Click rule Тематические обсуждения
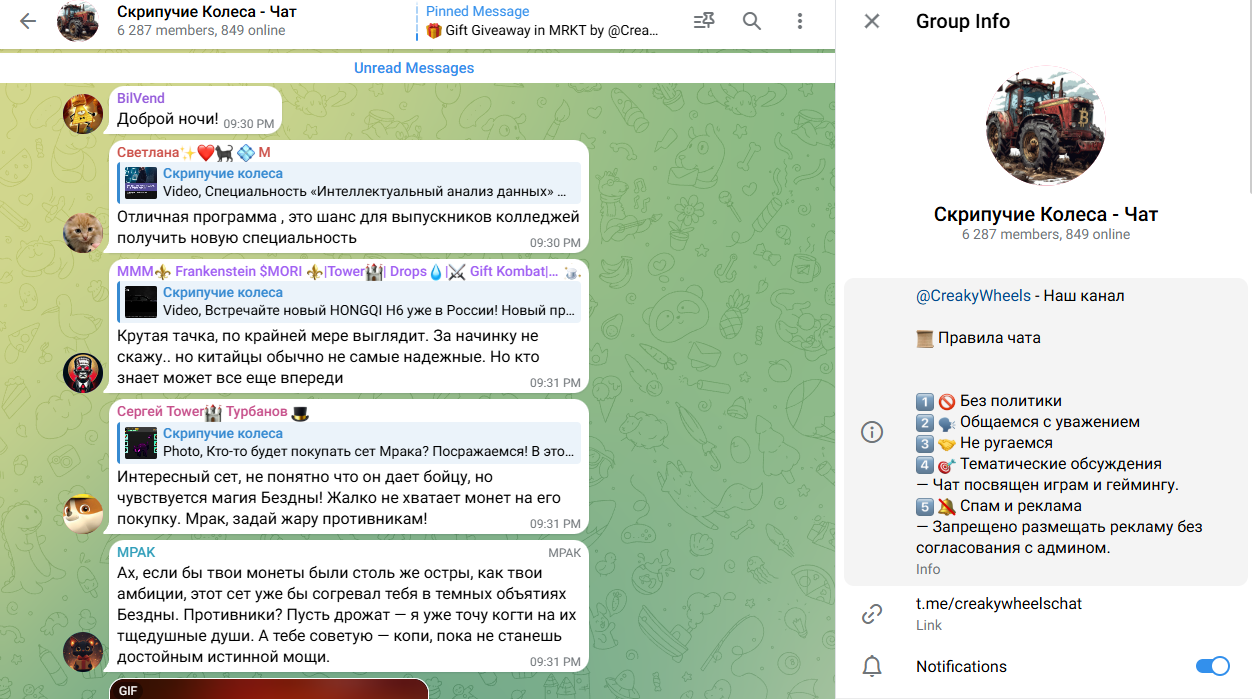Screen dimensions: 1252x699 [x=1061, y=464]
